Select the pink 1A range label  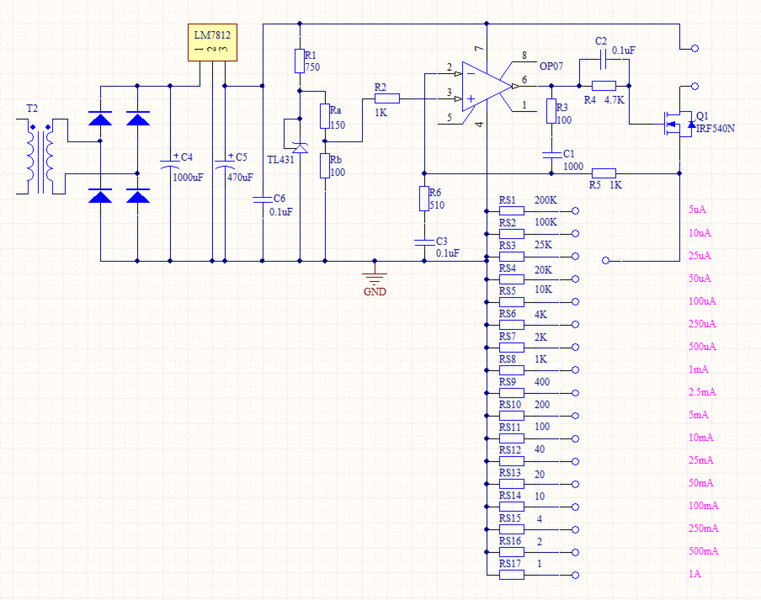[695, 574]
